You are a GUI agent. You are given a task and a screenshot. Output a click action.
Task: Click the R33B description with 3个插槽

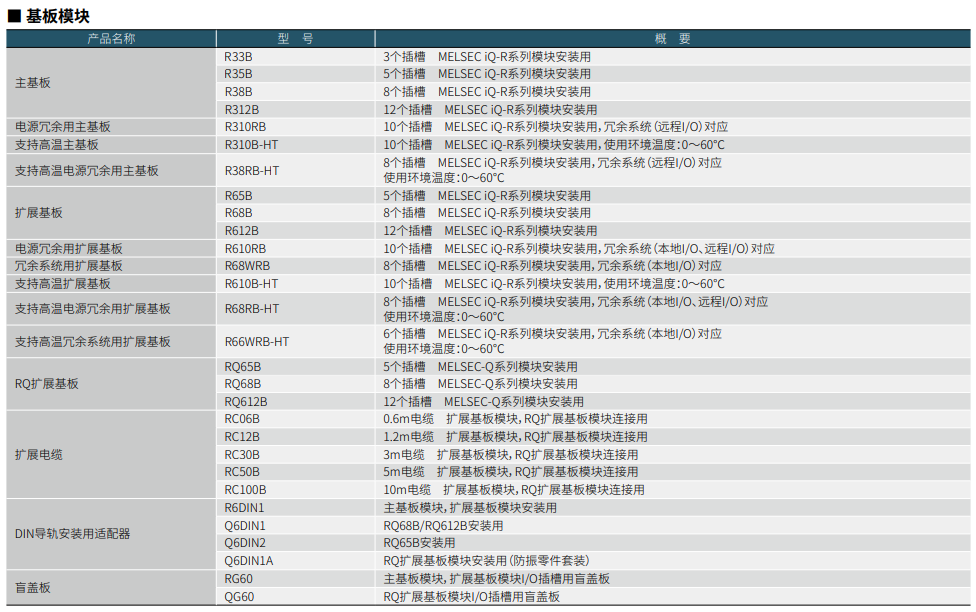[487, 57]
